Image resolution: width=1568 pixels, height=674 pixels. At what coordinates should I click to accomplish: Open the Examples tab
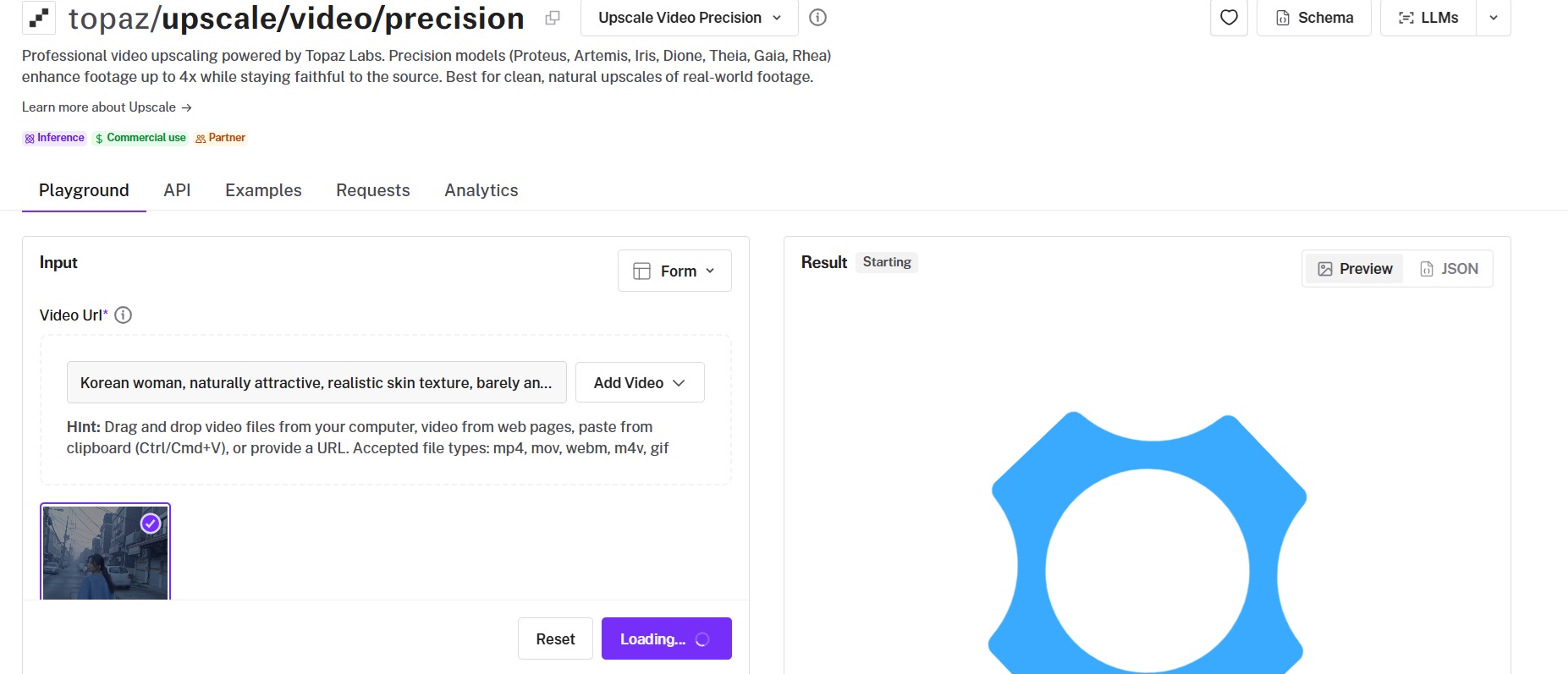coord(263,190)
